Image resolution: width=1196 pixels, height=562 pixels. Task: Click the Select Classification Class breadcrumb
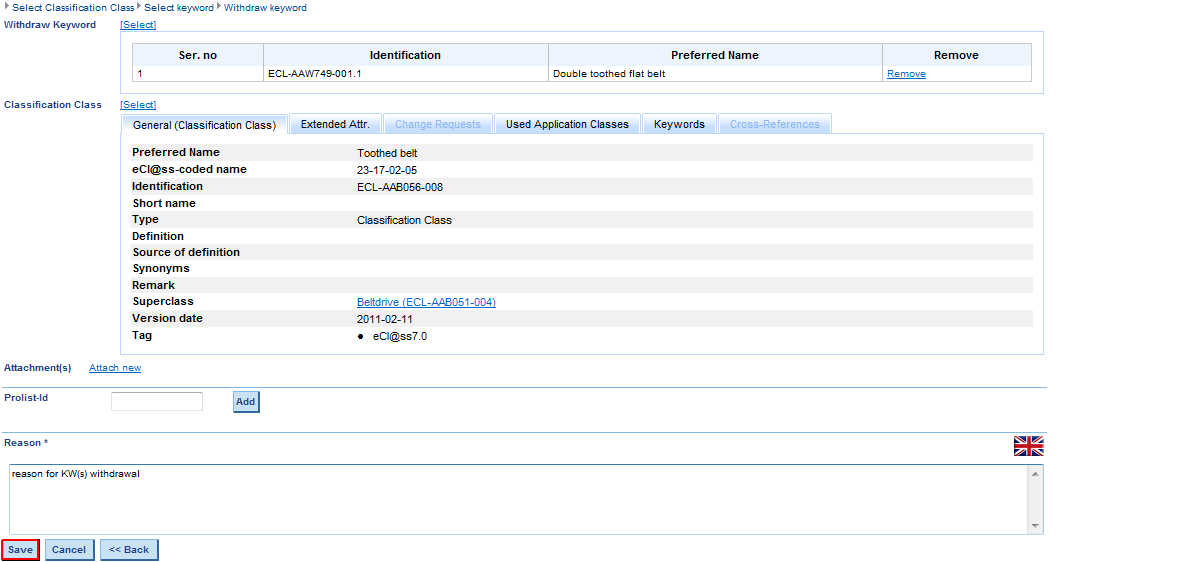pos(73,8)
